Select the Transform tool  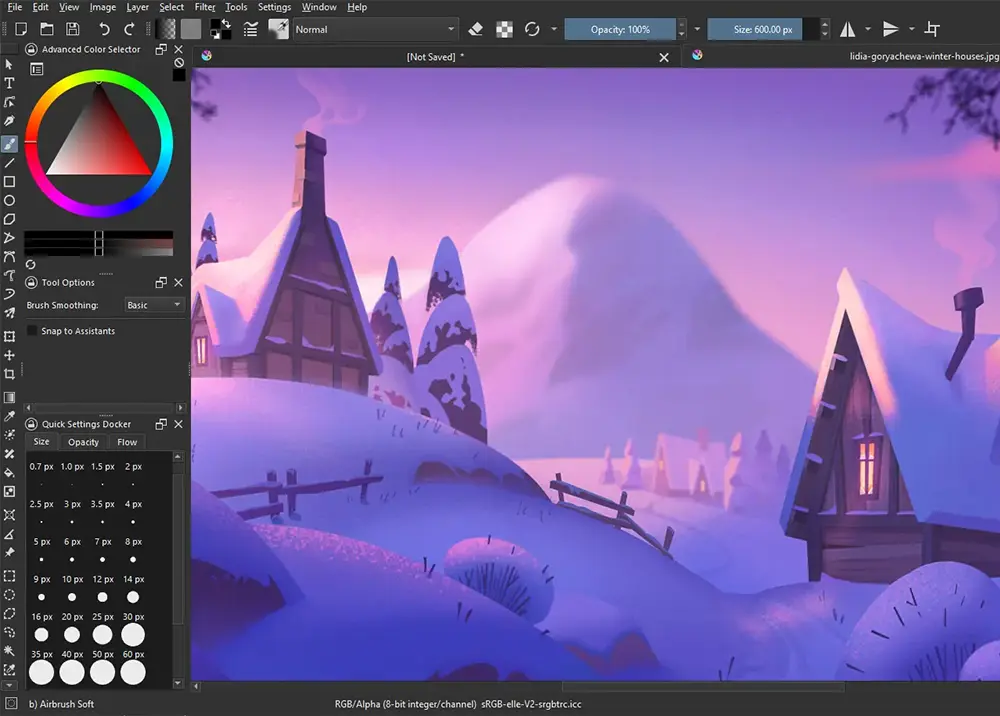[x=9, y=336]
